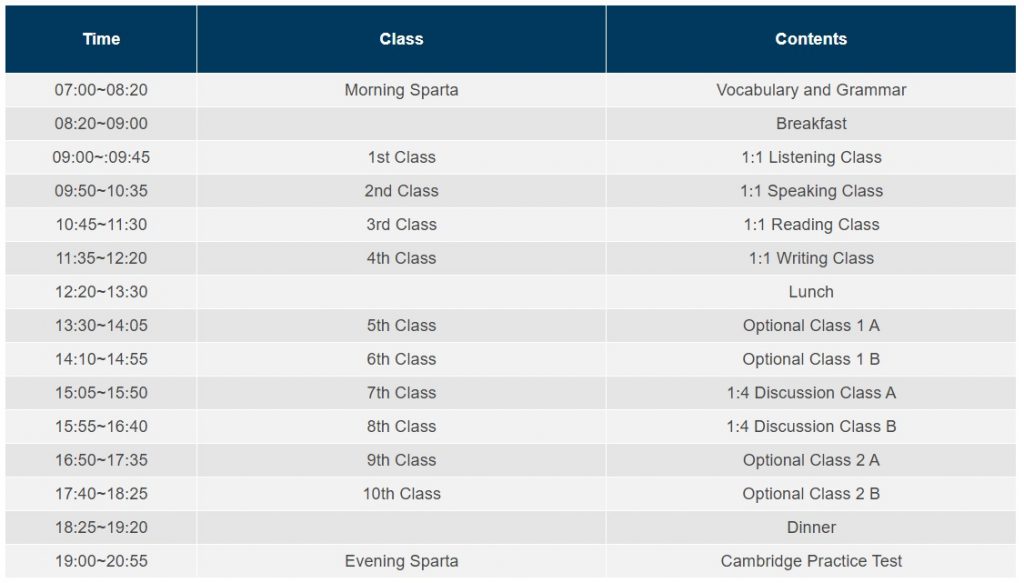Click the Class column header
The image size is (1024, 583).
(x=401, y=39)
